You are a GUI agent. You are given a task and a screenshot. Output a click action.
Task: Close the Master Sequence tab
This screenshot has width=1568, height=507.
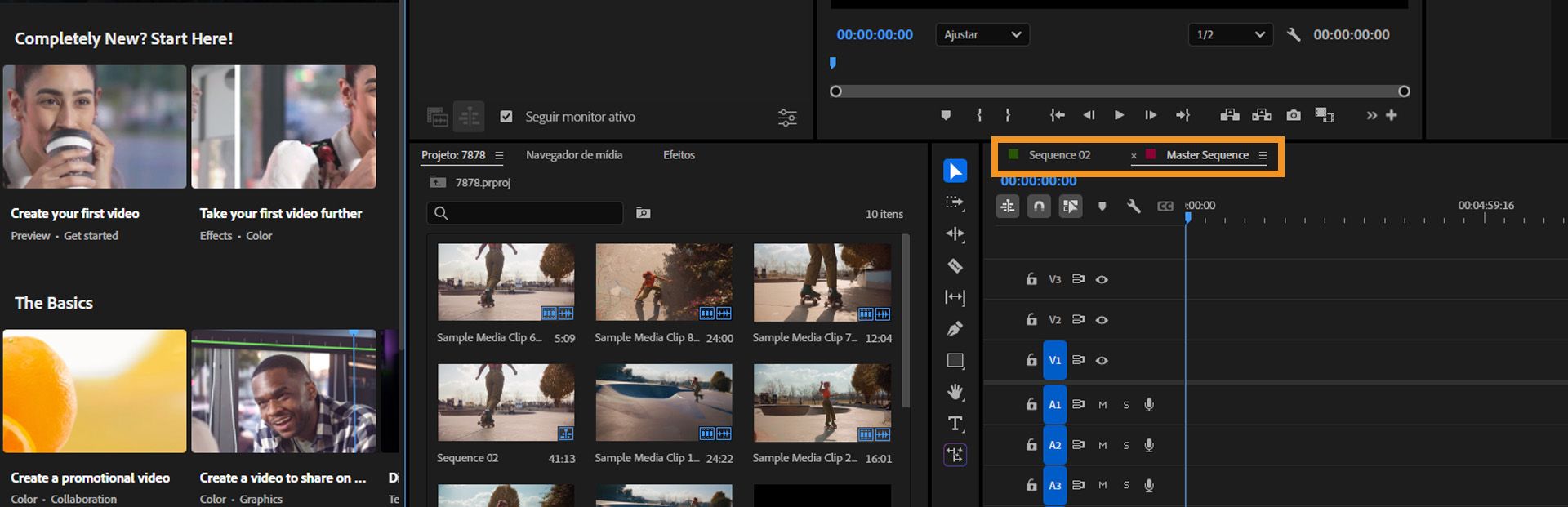tap(1134, 155)
